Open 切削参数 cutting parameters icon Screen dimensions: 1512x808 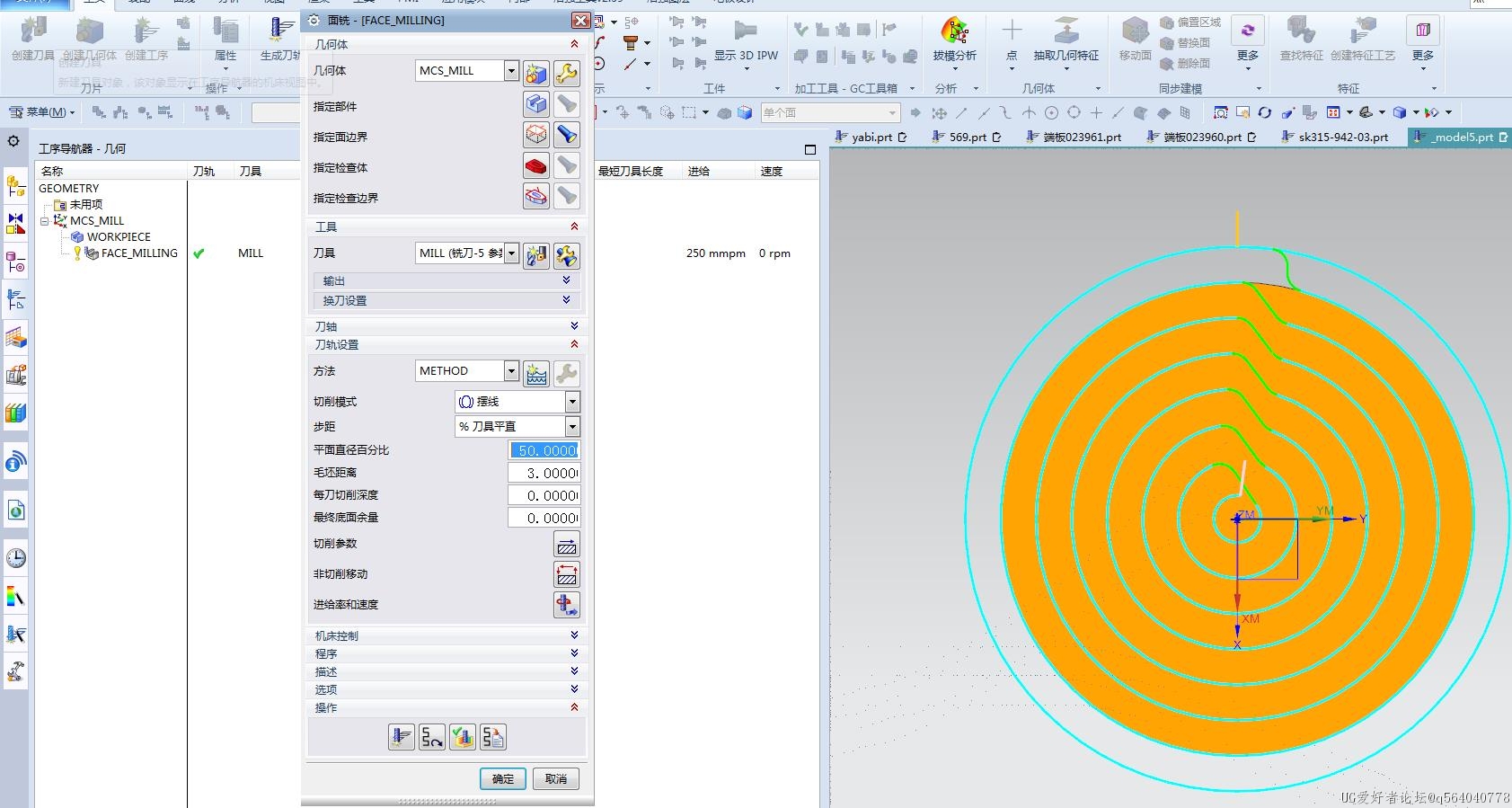567,545
